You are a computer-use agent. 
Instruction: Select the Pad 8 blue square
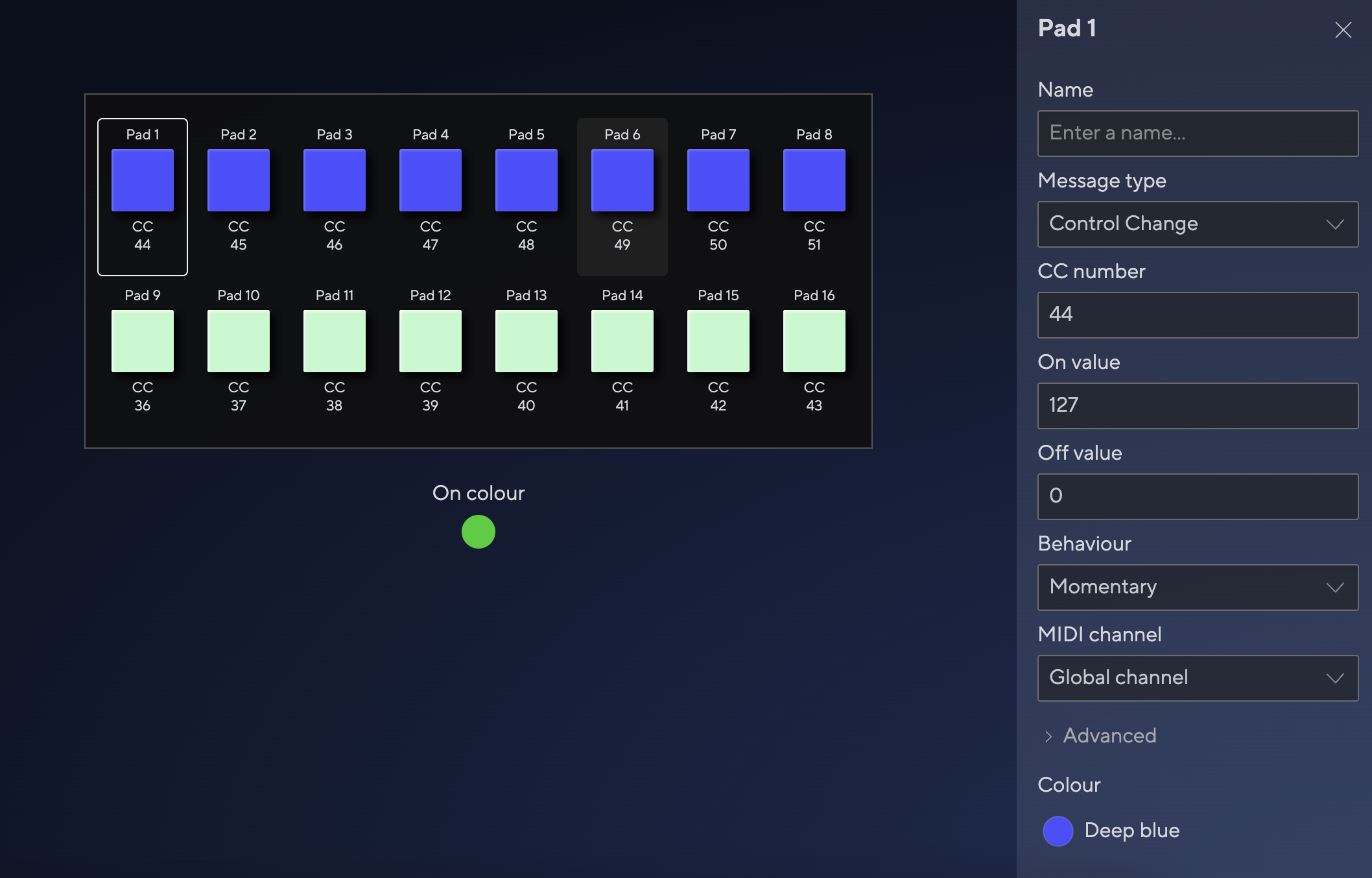click(x=814, y=180)
